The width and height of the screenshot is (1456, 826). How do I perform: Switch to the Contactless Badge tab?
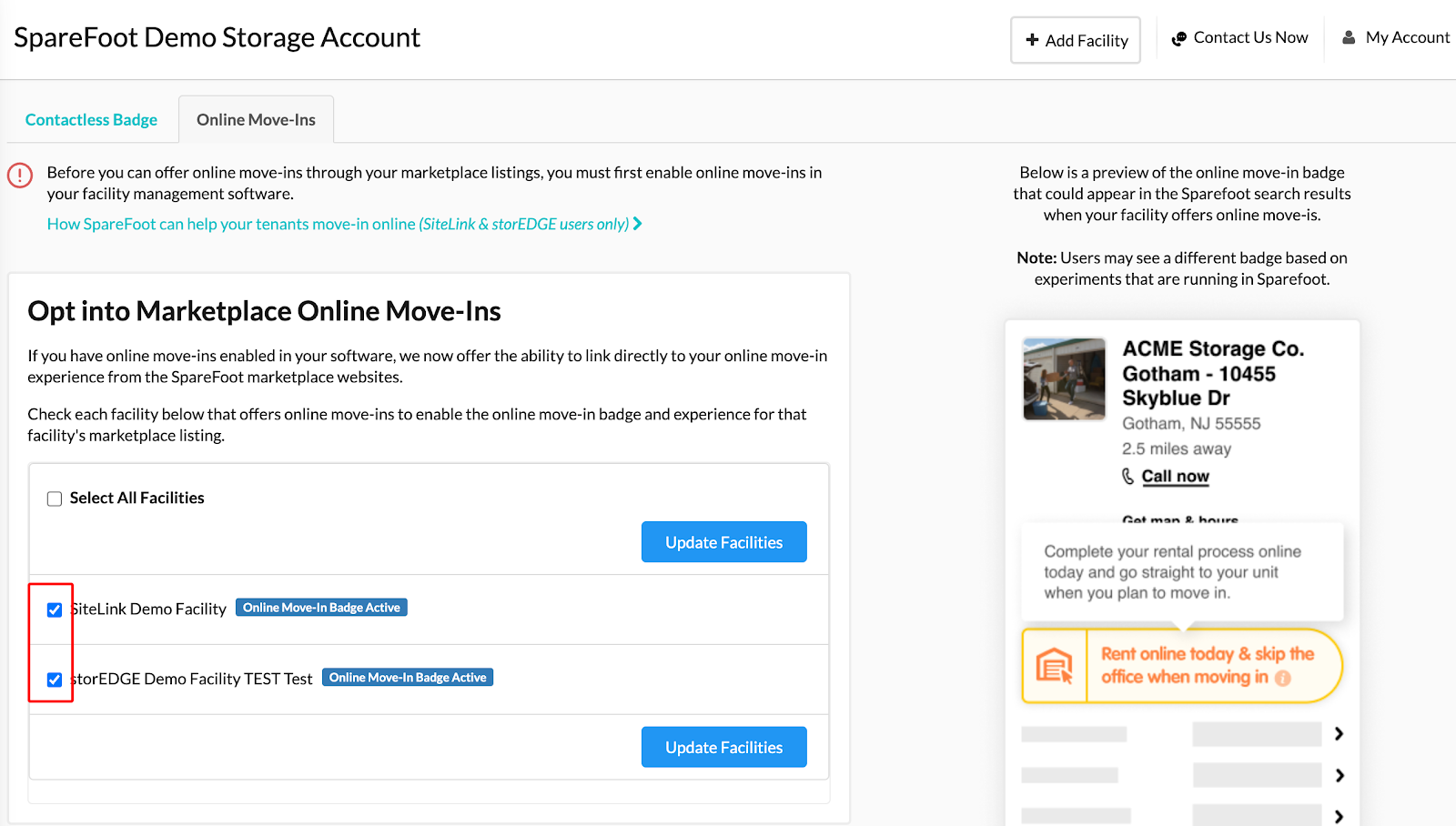91,119
